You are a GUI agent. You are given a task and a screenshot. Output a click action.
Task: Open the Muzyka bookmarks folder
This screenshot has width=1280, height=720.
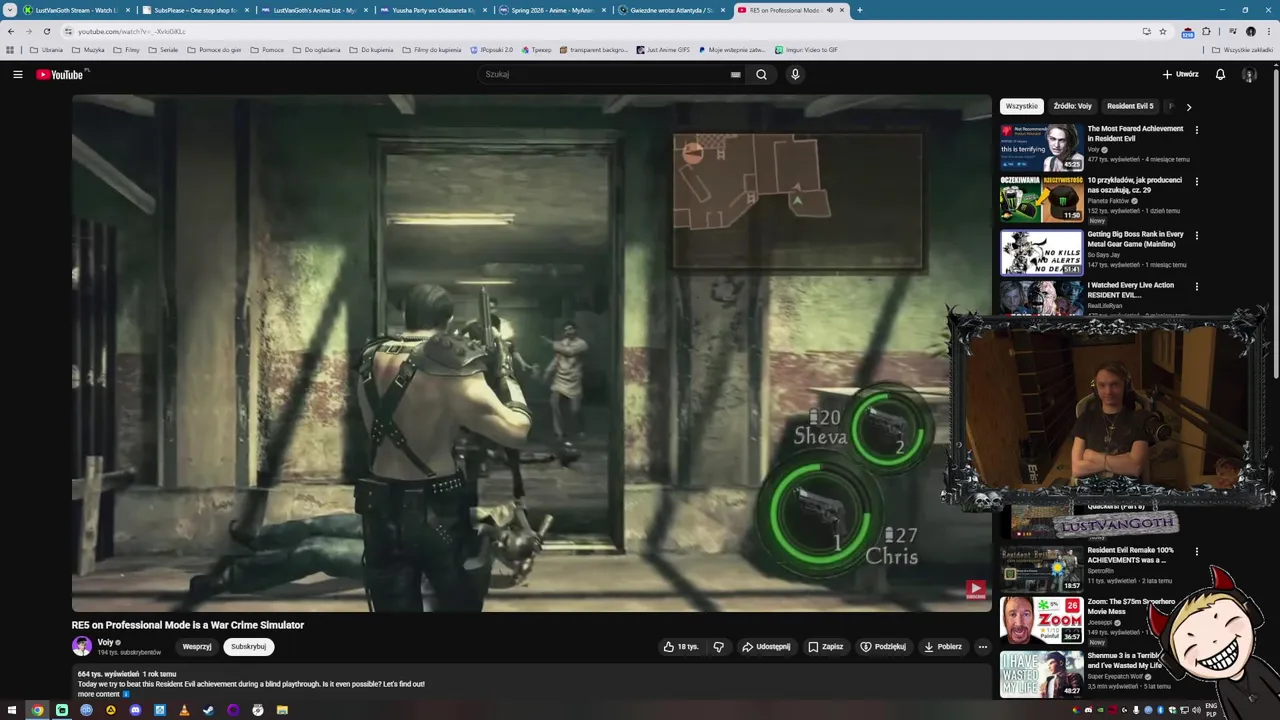[x=88, y=50]
